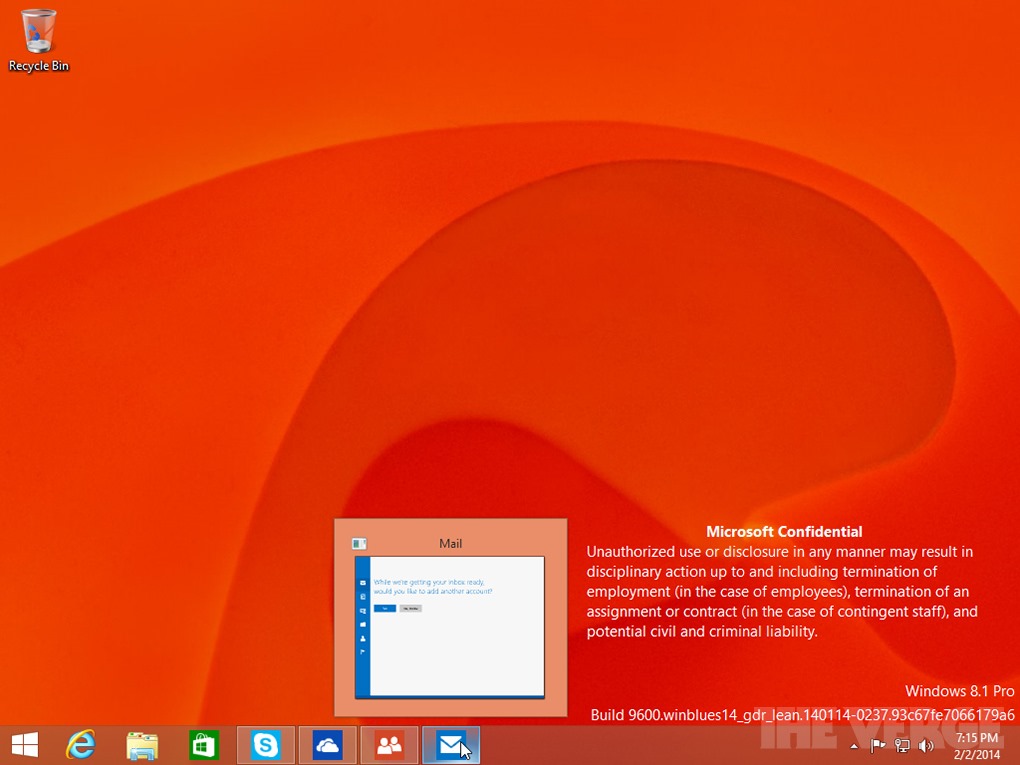Open the People app from the taskbar
The width and height of the screenshot is (1020, 765).
click(x=389, y=745)
